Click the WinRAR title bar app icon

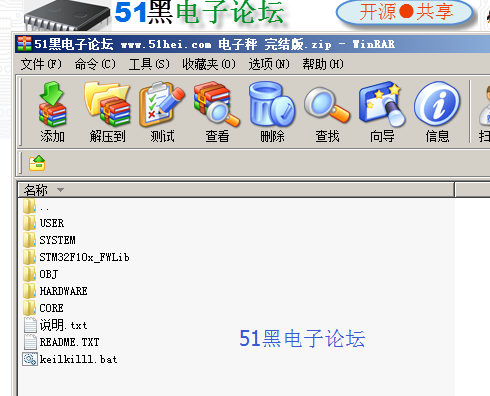point(24,44)
